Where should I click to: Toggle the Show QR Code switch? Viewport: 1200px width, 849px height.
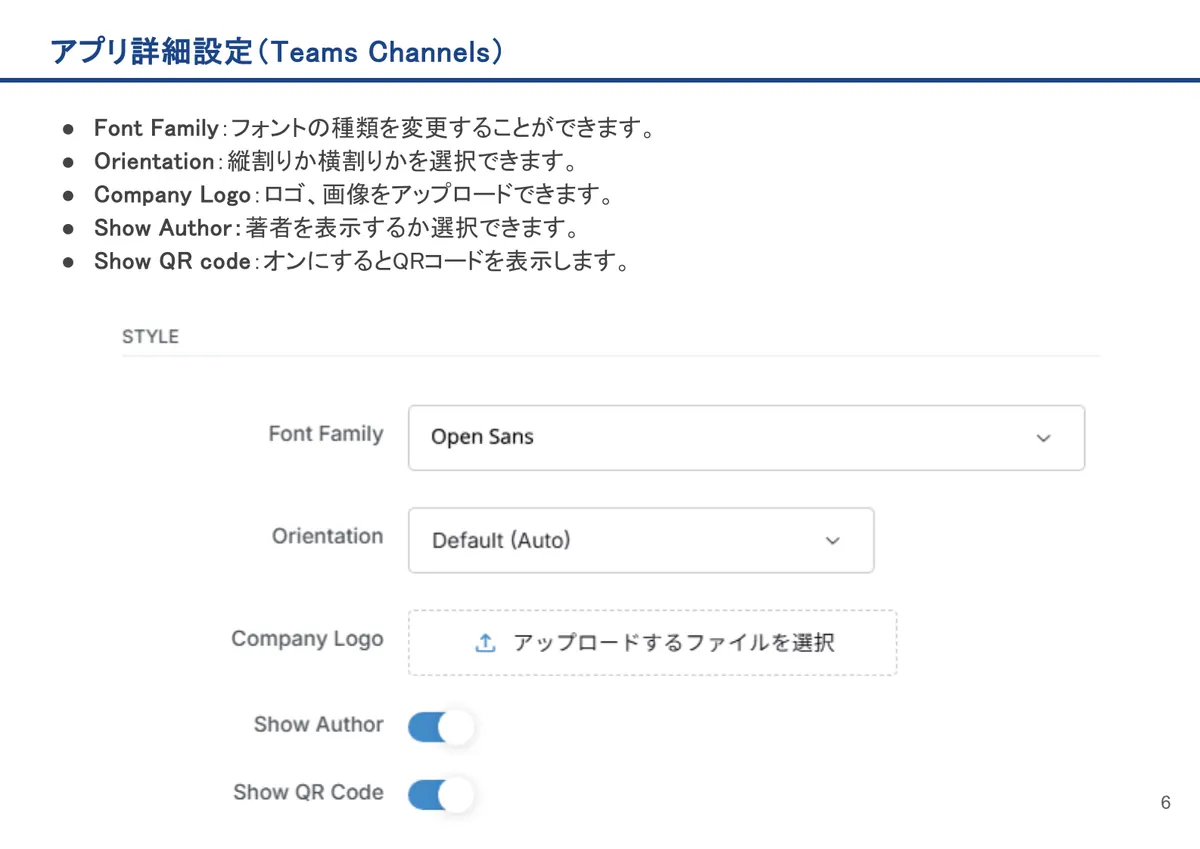[440, 795]
